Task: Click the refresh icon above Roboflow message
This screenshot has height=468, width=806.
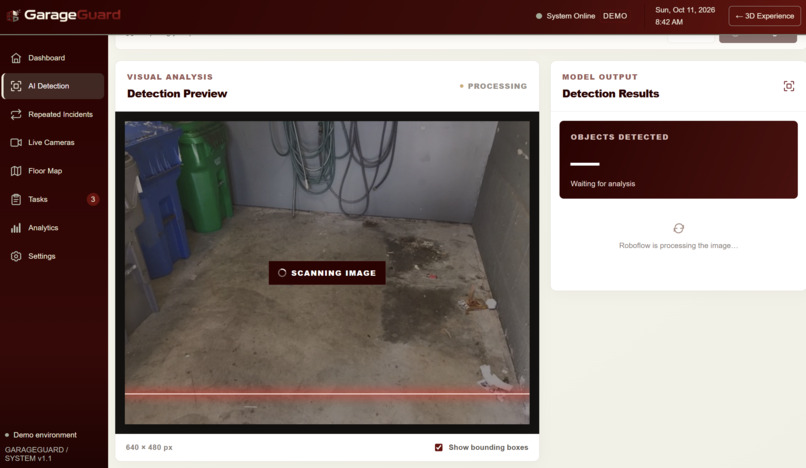Action: click(x=679, y=228)
